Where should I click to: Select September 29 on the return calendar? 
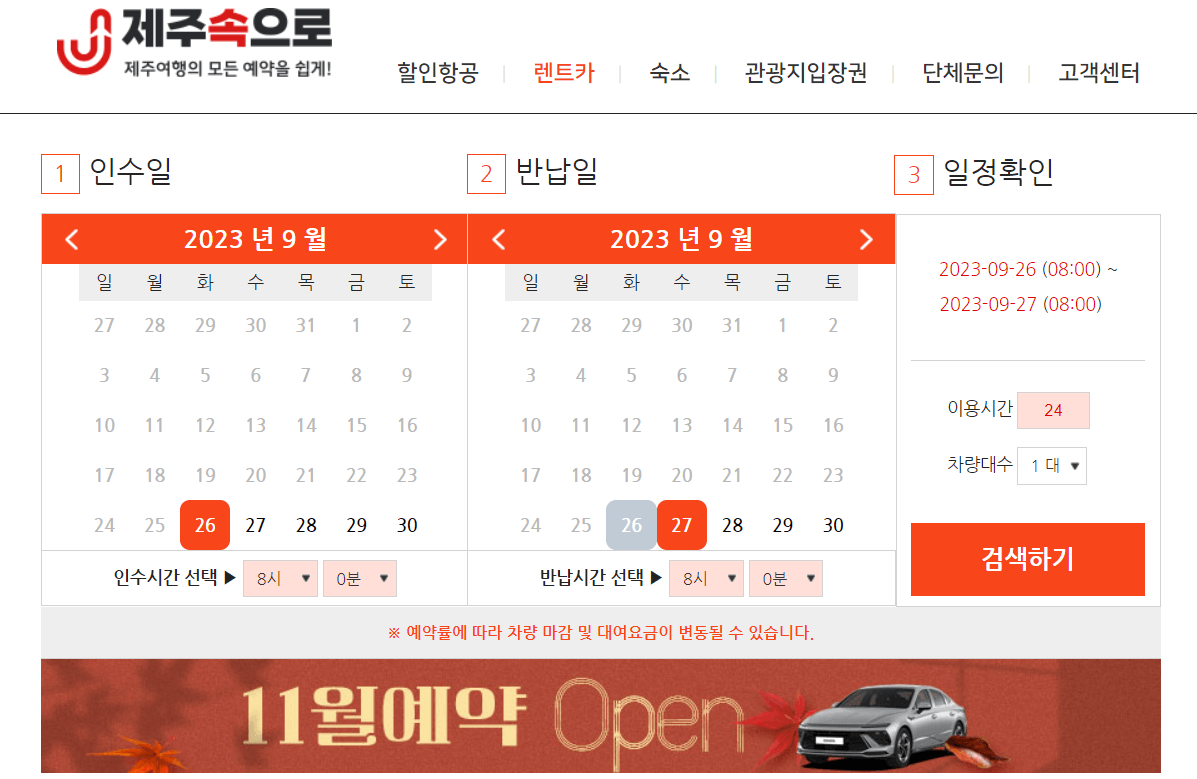coord(782,525)
